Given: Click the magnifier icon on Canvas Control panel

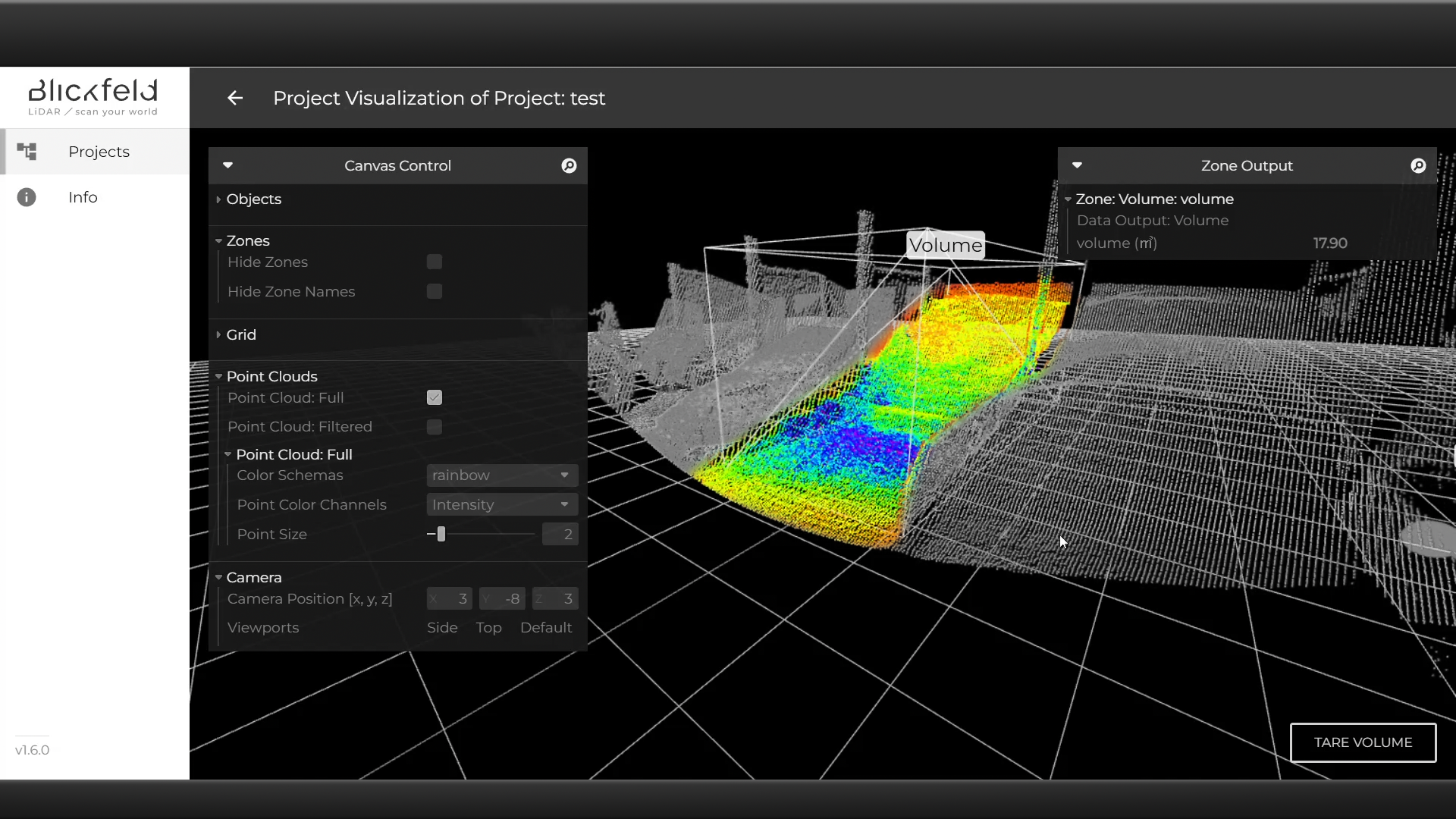Looking at the screenshot, I should click(570, 165).
